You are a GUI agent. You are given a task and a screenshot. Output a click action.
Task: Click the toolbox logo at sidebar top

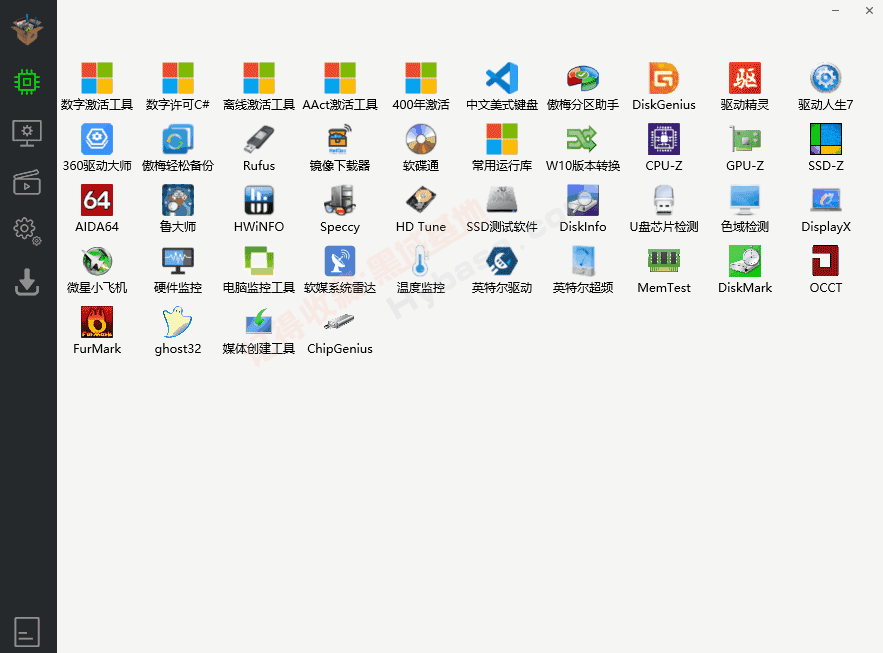click(x=27, y=29)
